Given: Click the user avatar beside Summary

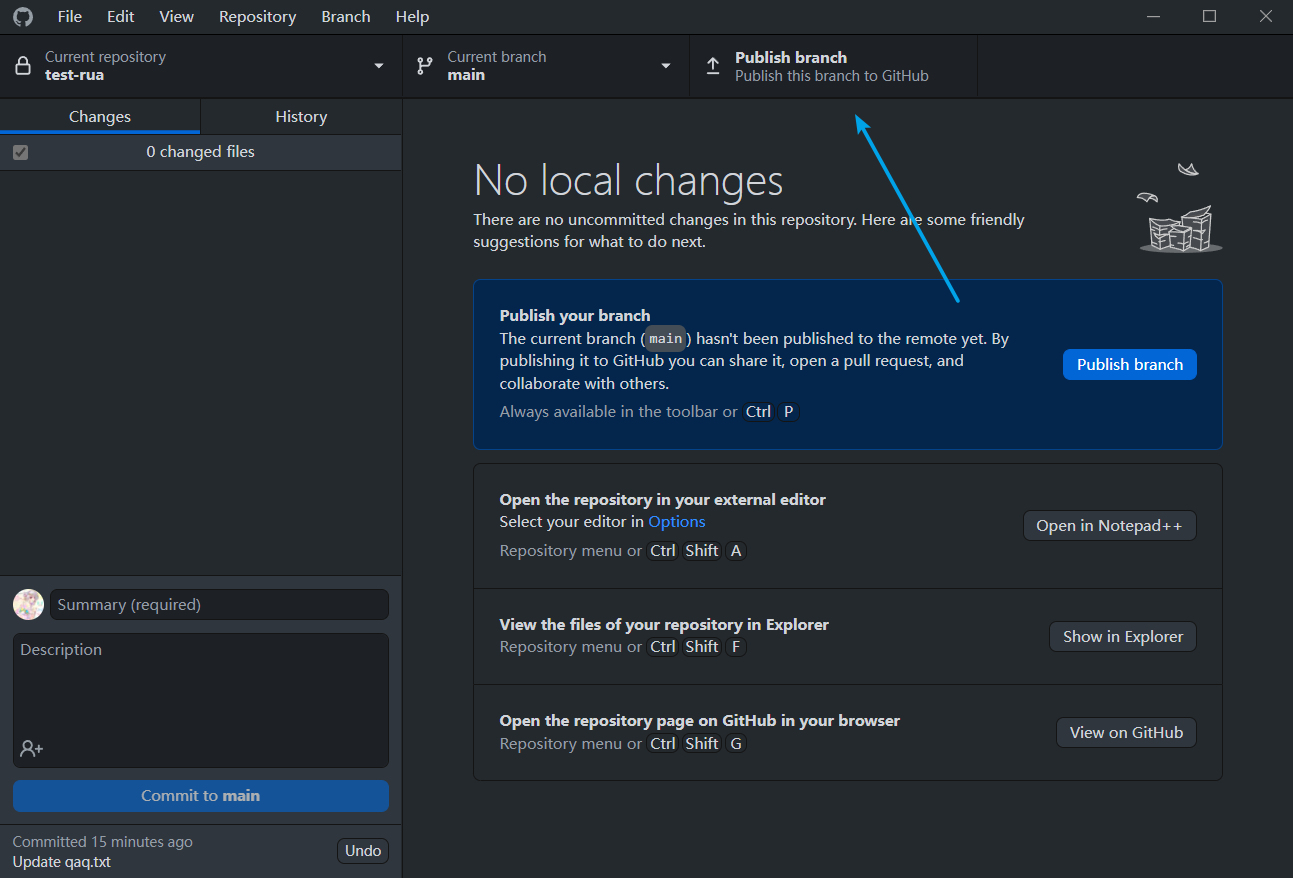Looking at the screenshot, I should [x=28, y=604].
